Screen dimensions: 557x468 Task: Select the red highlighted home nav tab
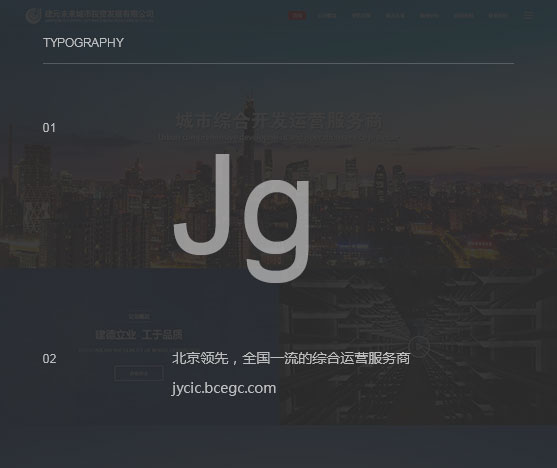(297, 16)
